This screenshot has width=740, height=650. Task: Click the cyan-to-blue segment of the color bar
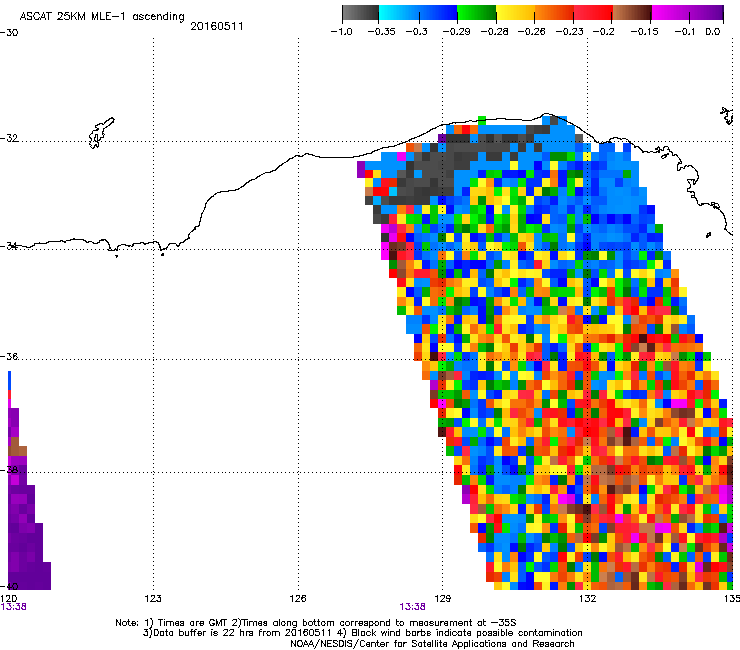coord(418,12)
